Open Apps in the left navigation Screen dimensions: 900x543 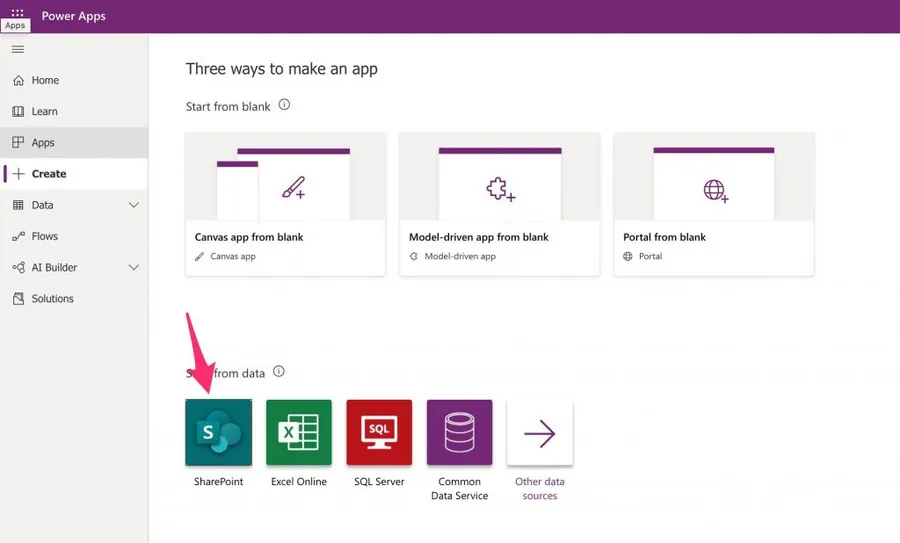tap(43, 143)
